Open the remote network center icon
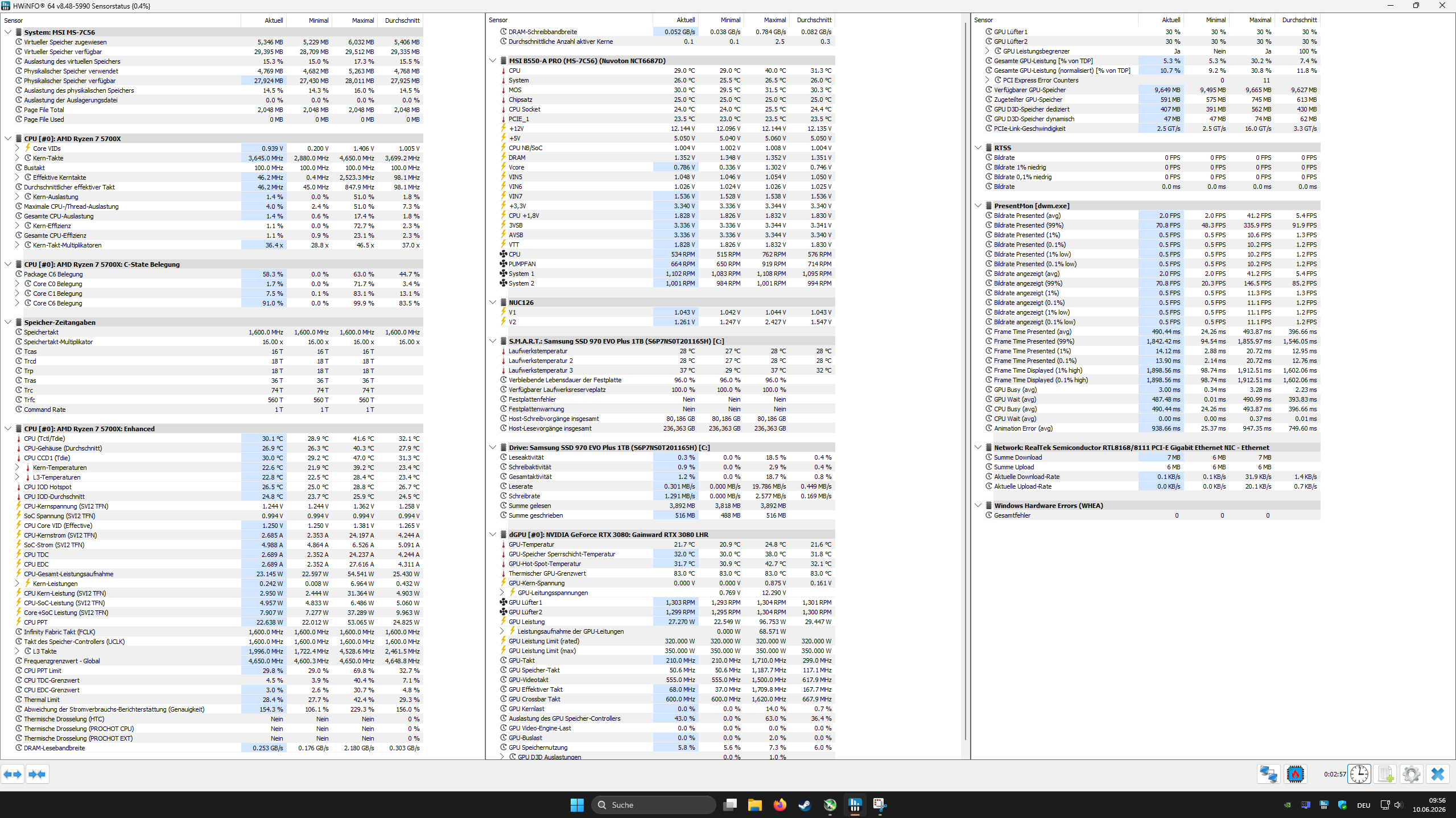1456x818 pixels. coord(1268,774)
